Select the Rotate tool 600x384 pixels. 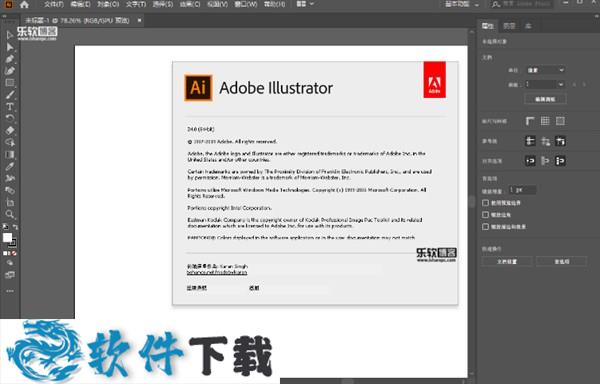(x=10, y=118)
